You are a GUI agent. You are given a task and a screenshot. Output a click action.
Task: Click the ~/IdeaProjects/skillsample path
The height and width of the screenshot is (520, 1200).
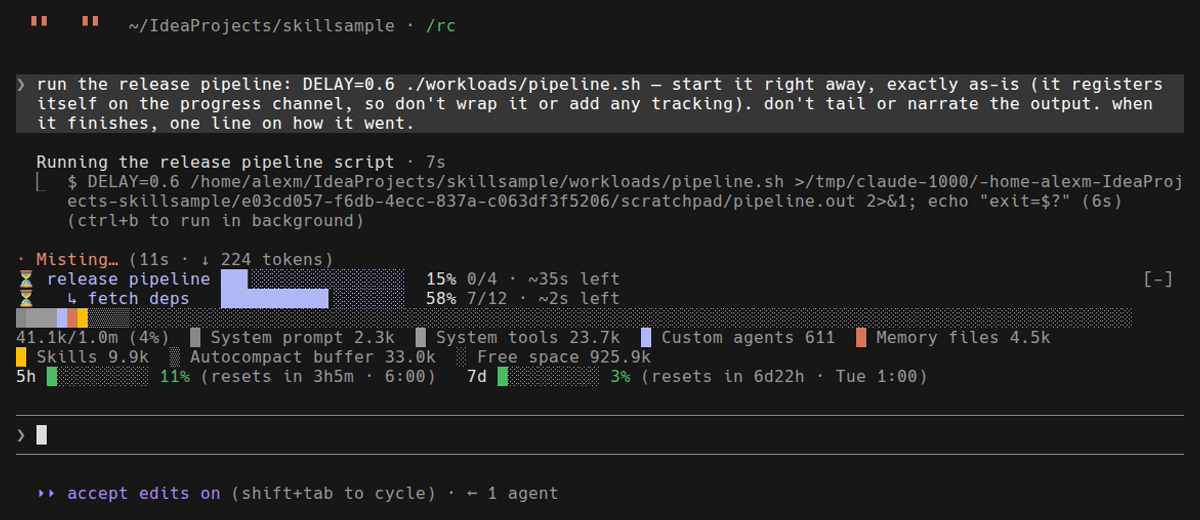pyautogui.click(x=261, y=26)
